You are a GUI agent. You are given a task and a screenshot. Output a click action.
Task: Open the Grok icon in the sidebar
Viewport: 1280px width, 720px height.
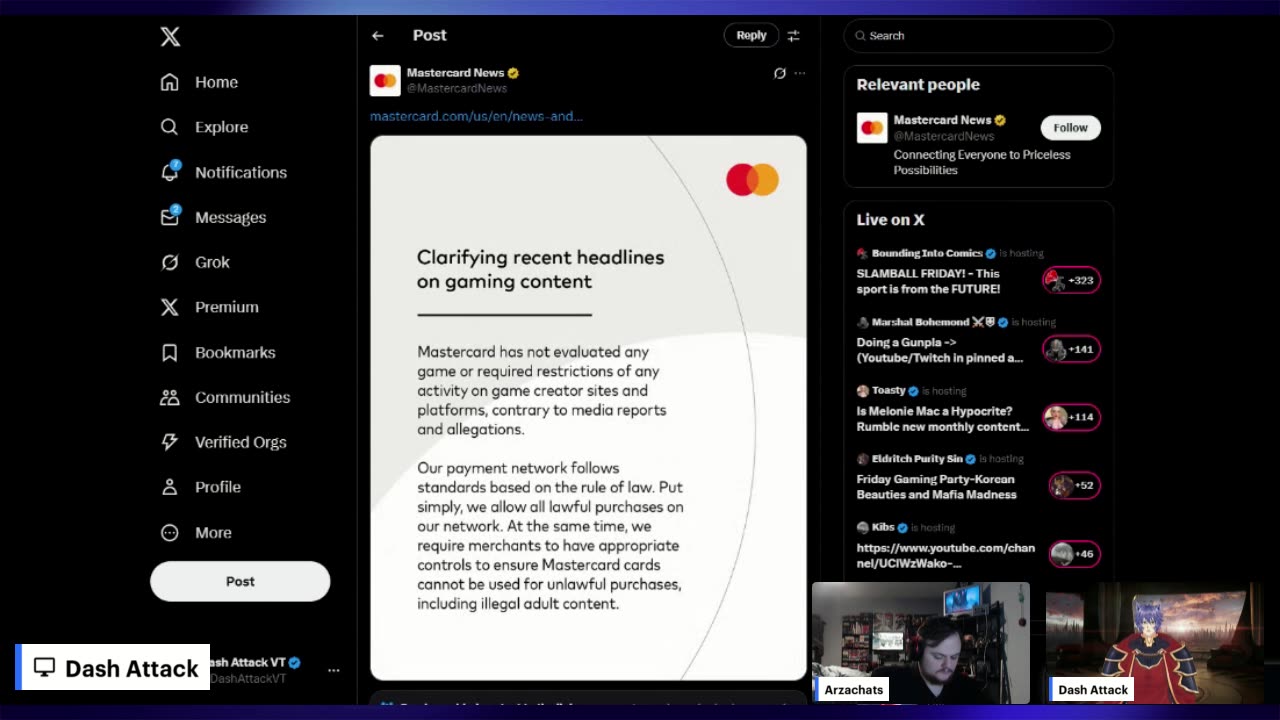pos(170,262)
